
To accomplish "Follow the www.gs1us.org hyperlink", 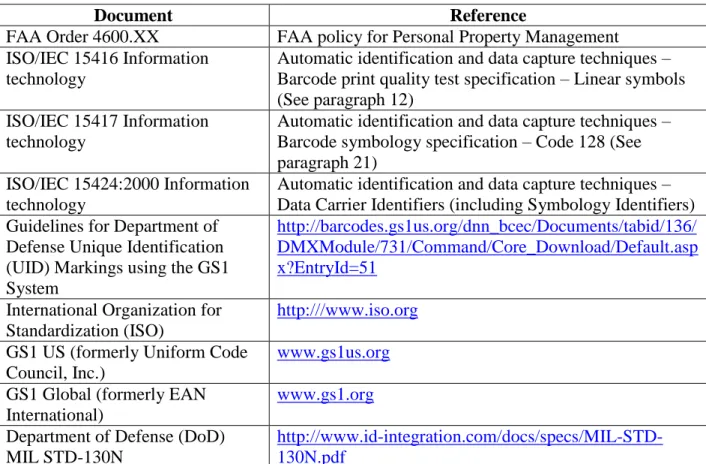I will (x=333, y=352).
